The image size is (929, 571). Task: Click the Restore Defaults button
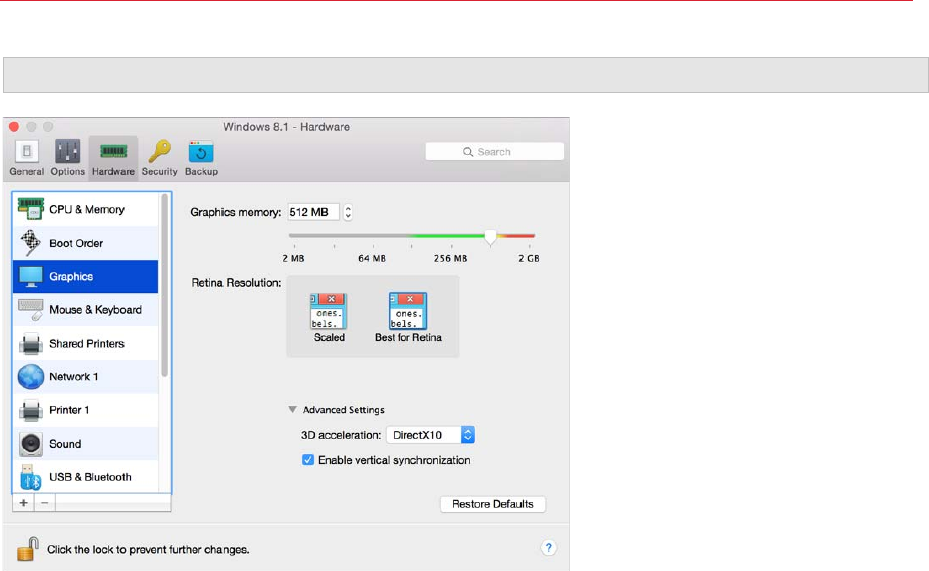click(x=493, y=504)
